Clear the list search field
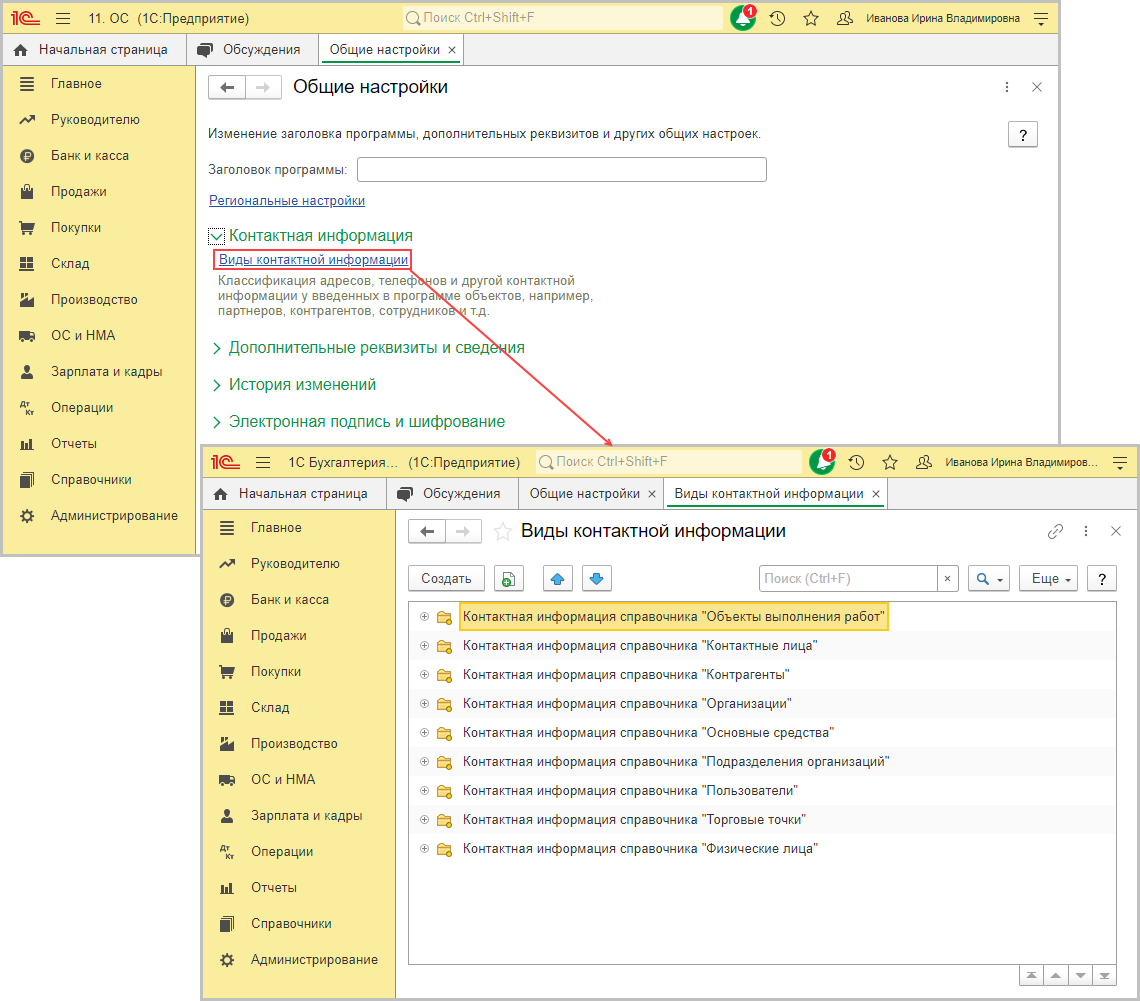The width and height of the screenshot is (1140, 1001). pos(947,579)
